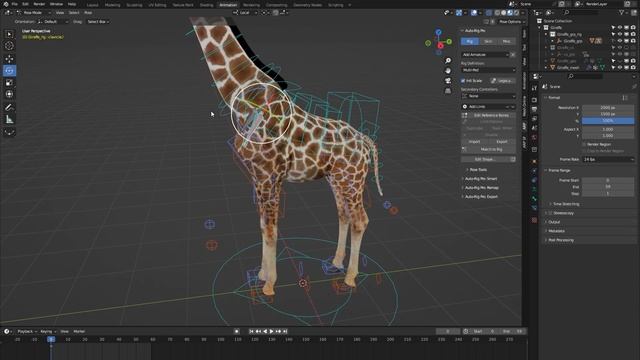The width and height of the screenshot is (640, 360).
Task: Select the Select Box tool in toolbar
Action: coord(9,34)
